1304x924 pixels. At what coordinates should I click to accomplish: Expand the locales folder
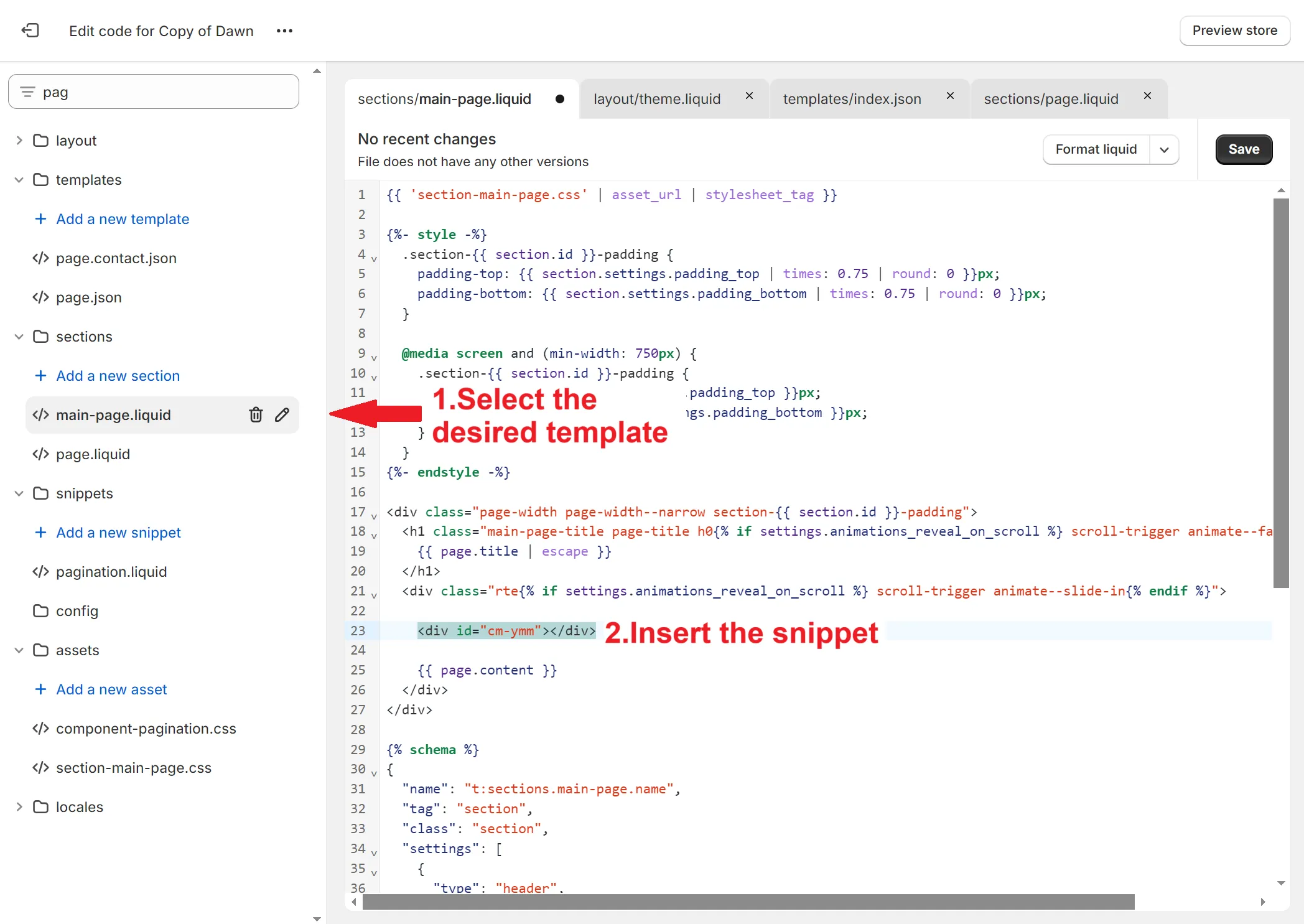(19, 807)
